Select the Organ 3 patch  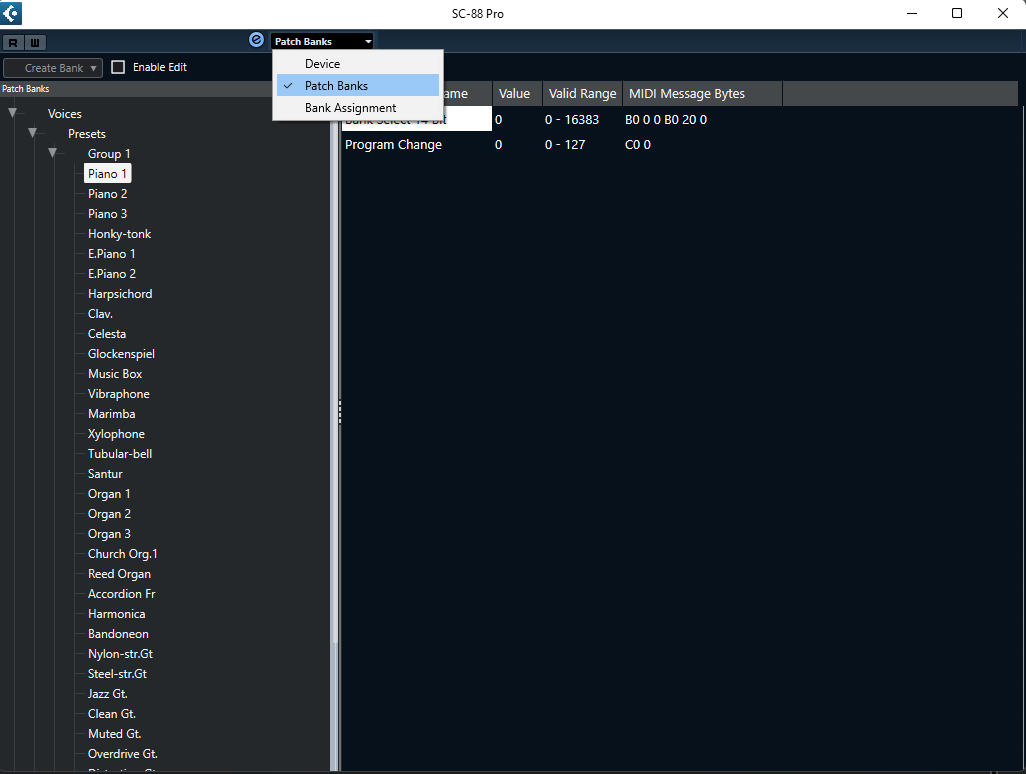[x=109, y=534]
